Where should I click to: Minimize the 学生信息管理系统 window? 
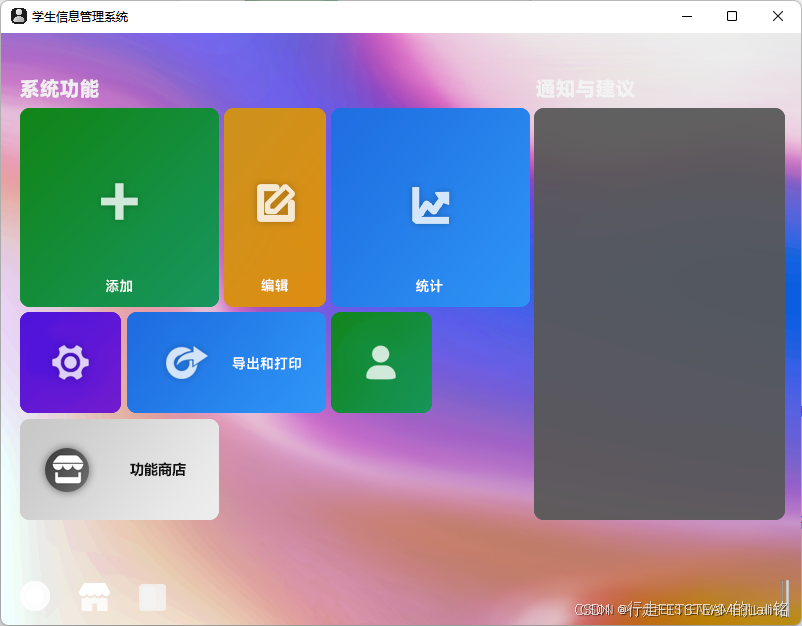click(x=687, y=16)
